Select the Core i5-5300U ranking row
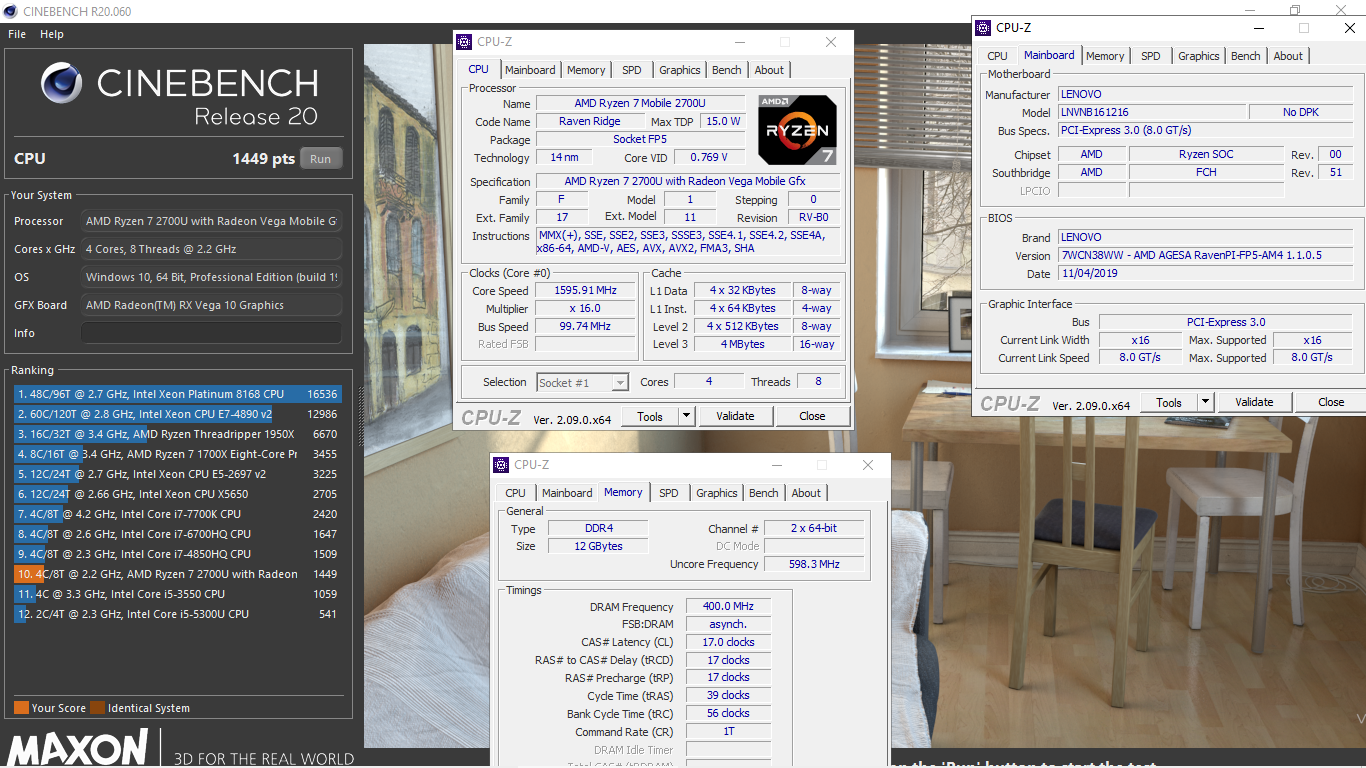This screenshot has width=1366, height=768. point(177,614)
